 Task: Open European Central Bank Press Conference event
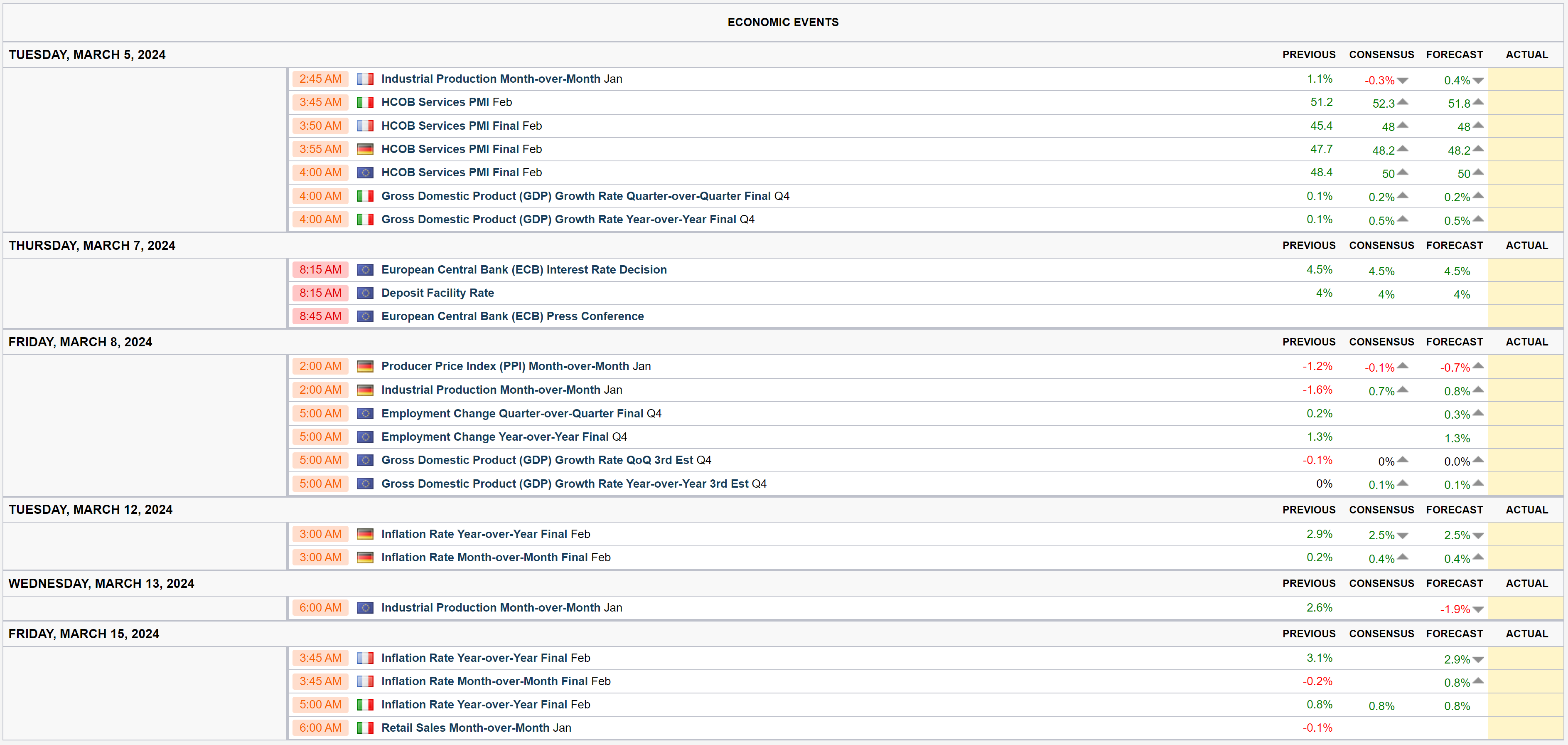pyautogui.click(x=512, y=316)
